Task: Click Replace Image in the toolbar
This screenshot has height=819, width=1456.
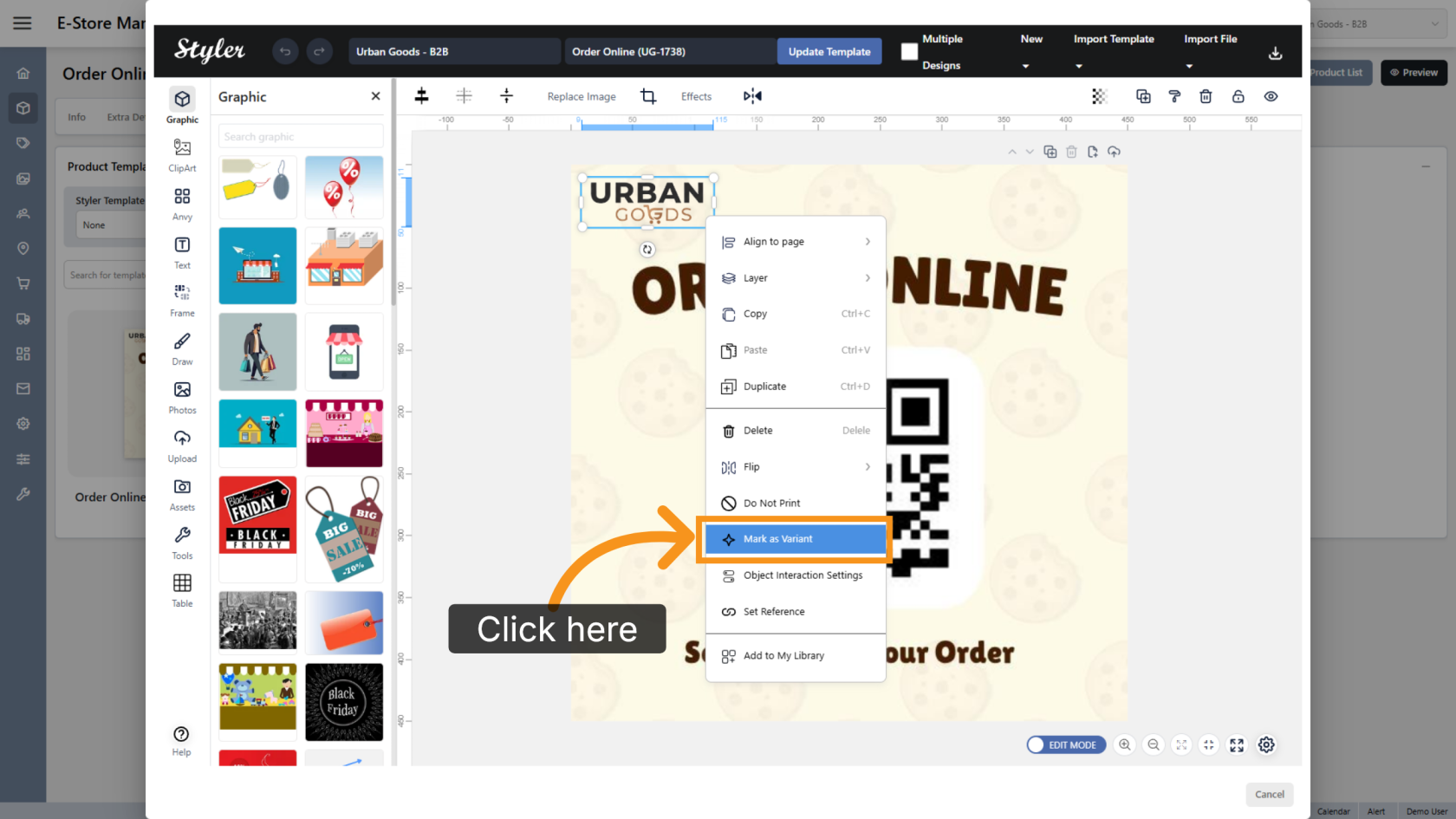Action: pos(582,96)
